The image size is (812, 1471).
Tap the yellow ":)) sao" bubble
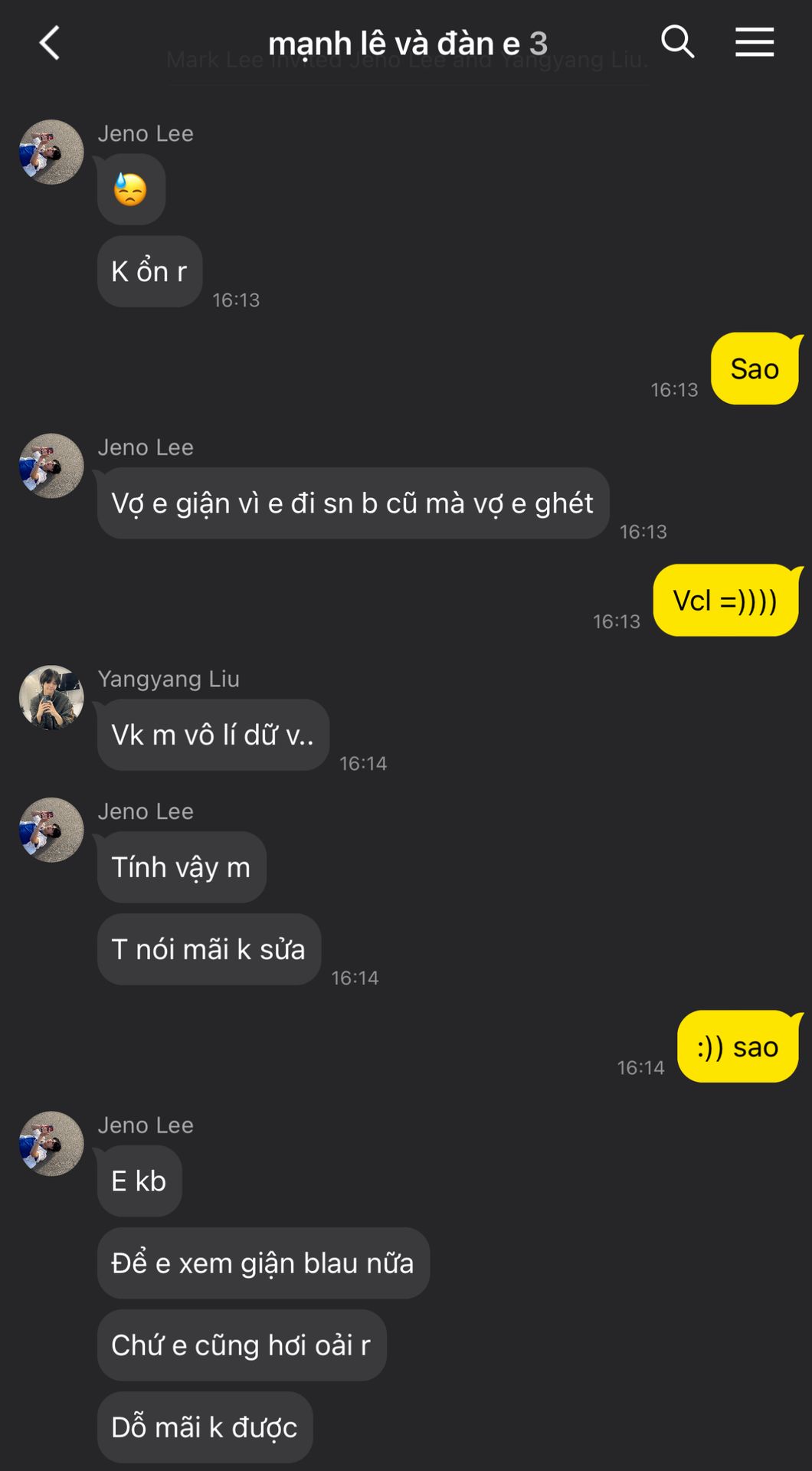pos(738,1047)
